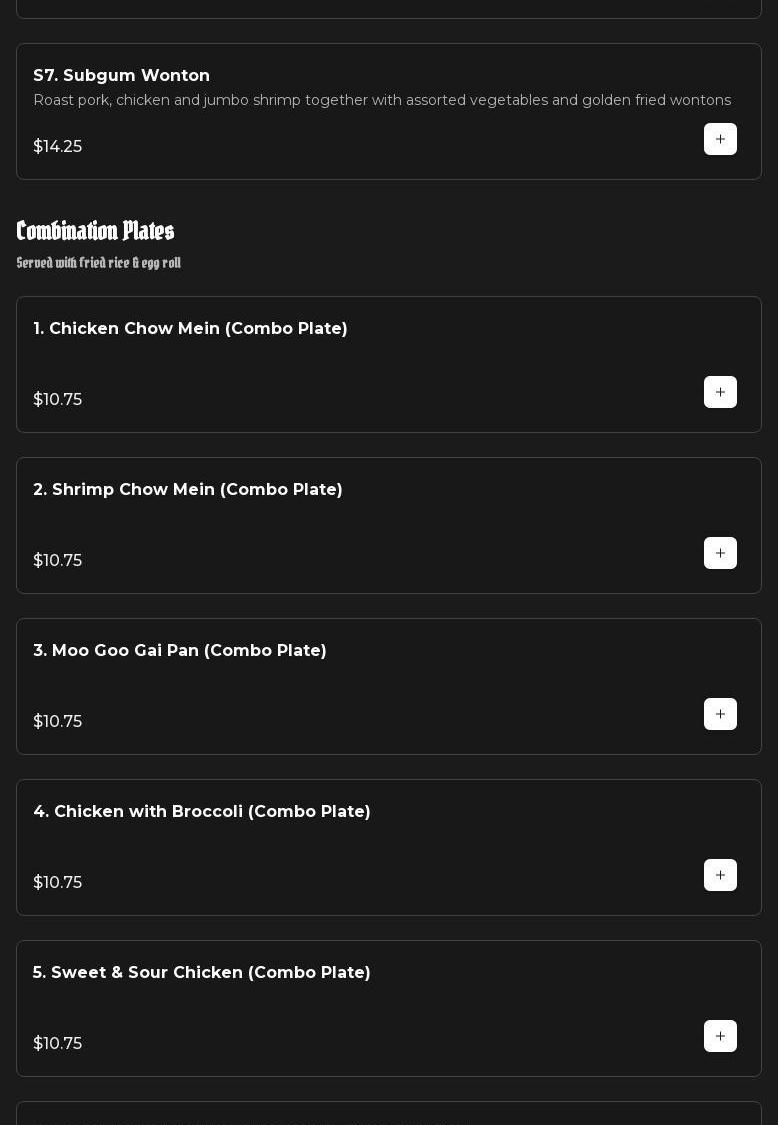
Task: Click the $14.25 Subgum Wonton price
Action: pos(58,147)
